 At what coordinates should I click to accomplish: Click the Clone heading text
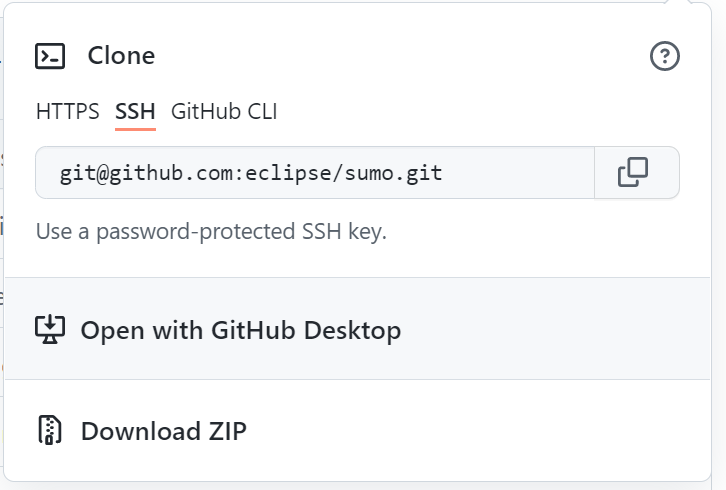coord(121,56)
